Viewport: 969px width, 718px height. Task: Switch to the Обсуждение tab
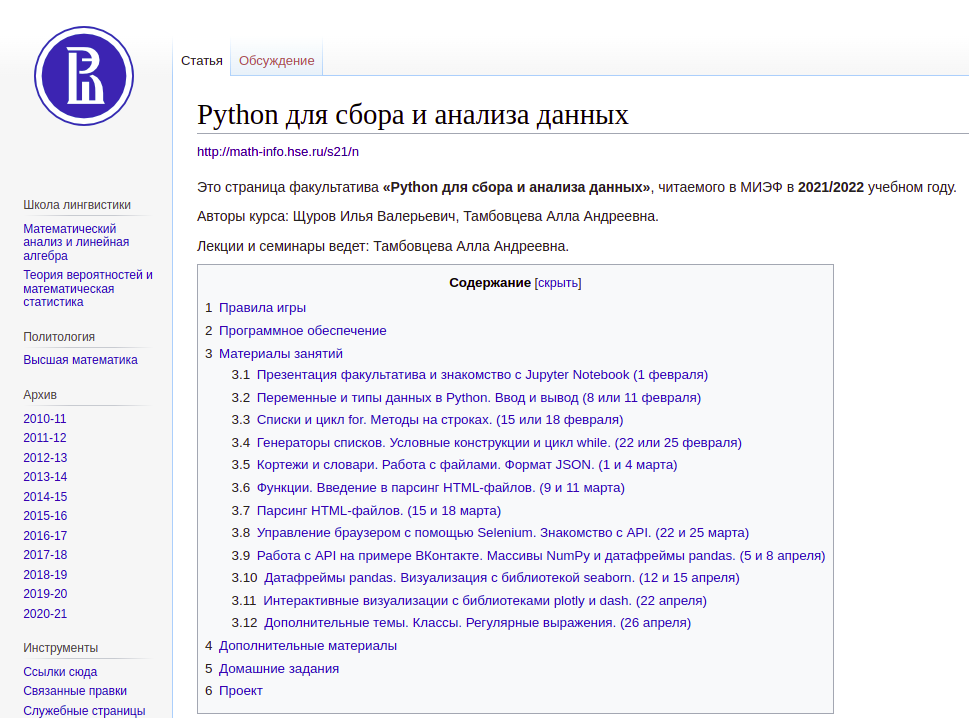click(276, 61)
